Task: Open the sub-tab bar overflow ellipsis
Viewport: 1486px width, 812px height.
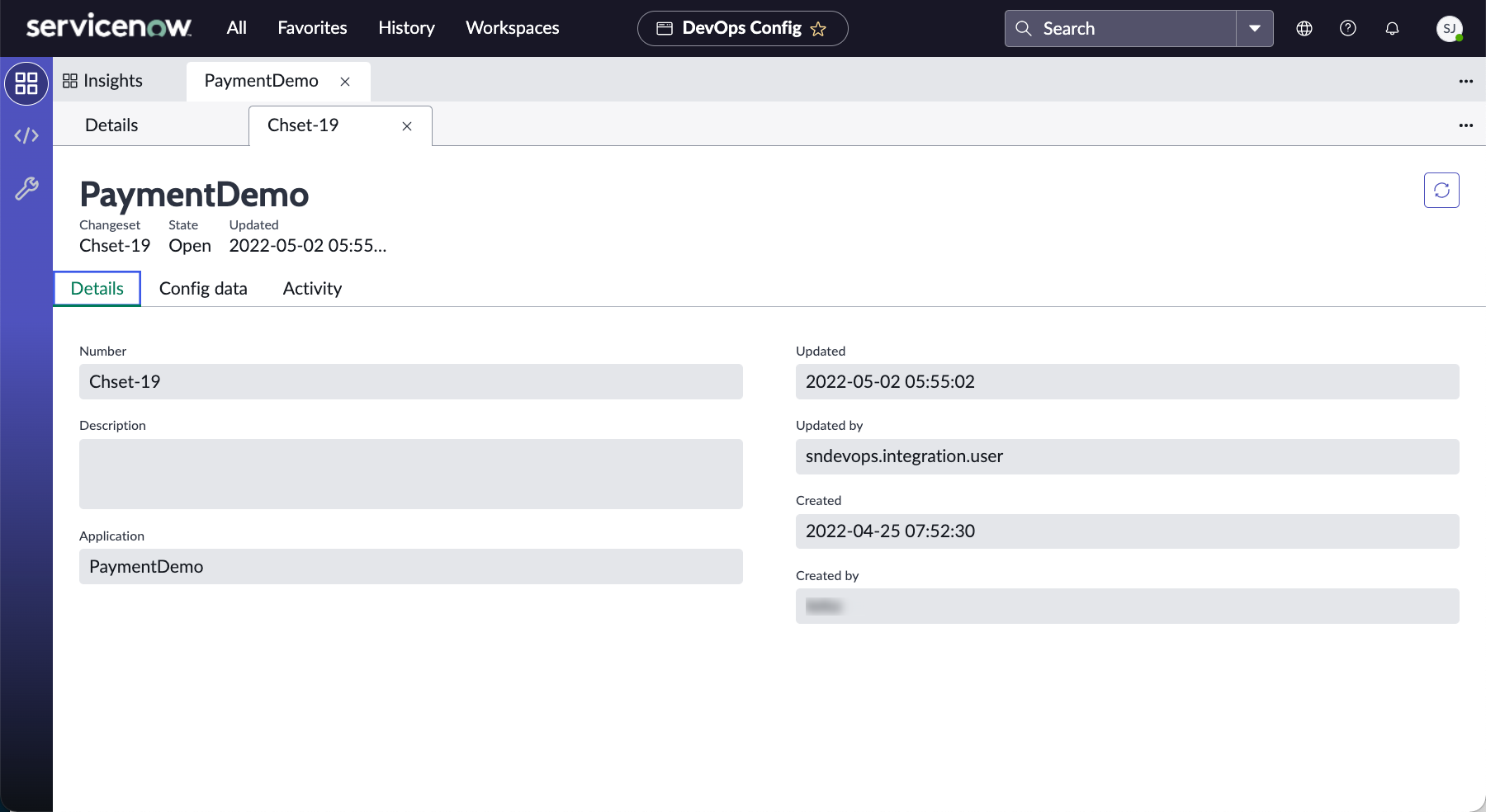Action: coord(1466,125)
